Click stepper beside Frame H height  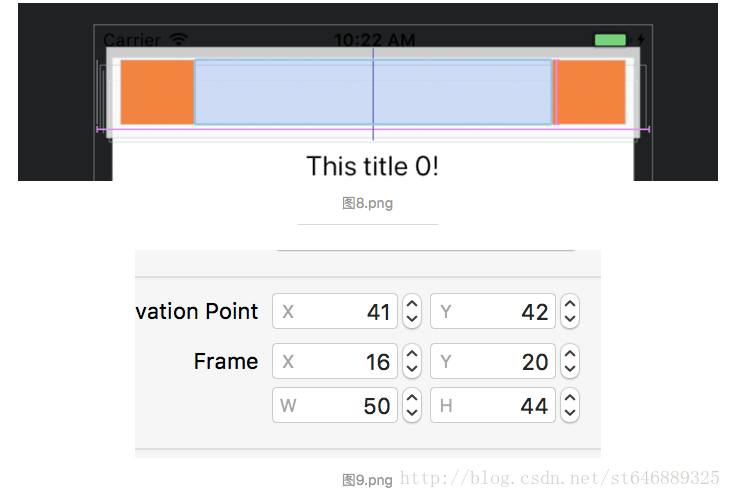[570, 405]
